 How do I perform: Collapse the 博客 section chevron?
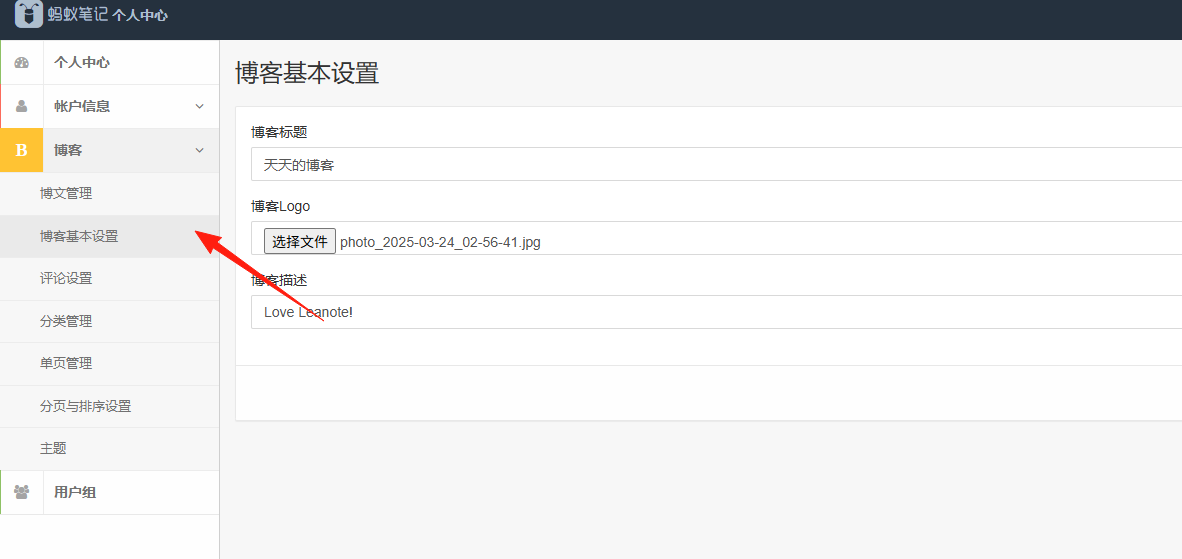click(200, 150)
